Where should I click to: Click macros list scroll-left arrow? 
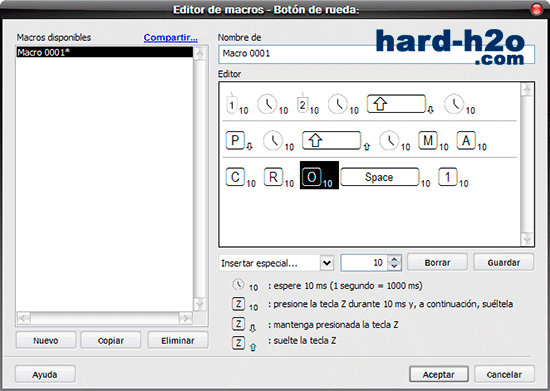tap(24, 318)
